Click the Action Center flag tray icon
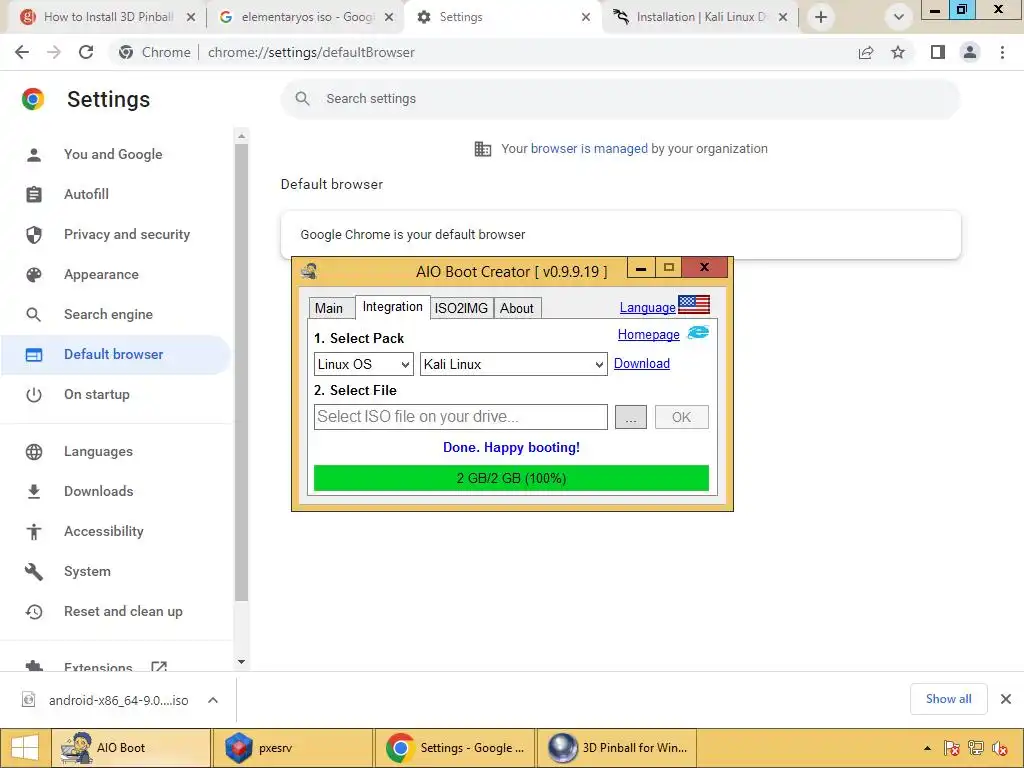The image size is (1024, 768). (952, 748)
